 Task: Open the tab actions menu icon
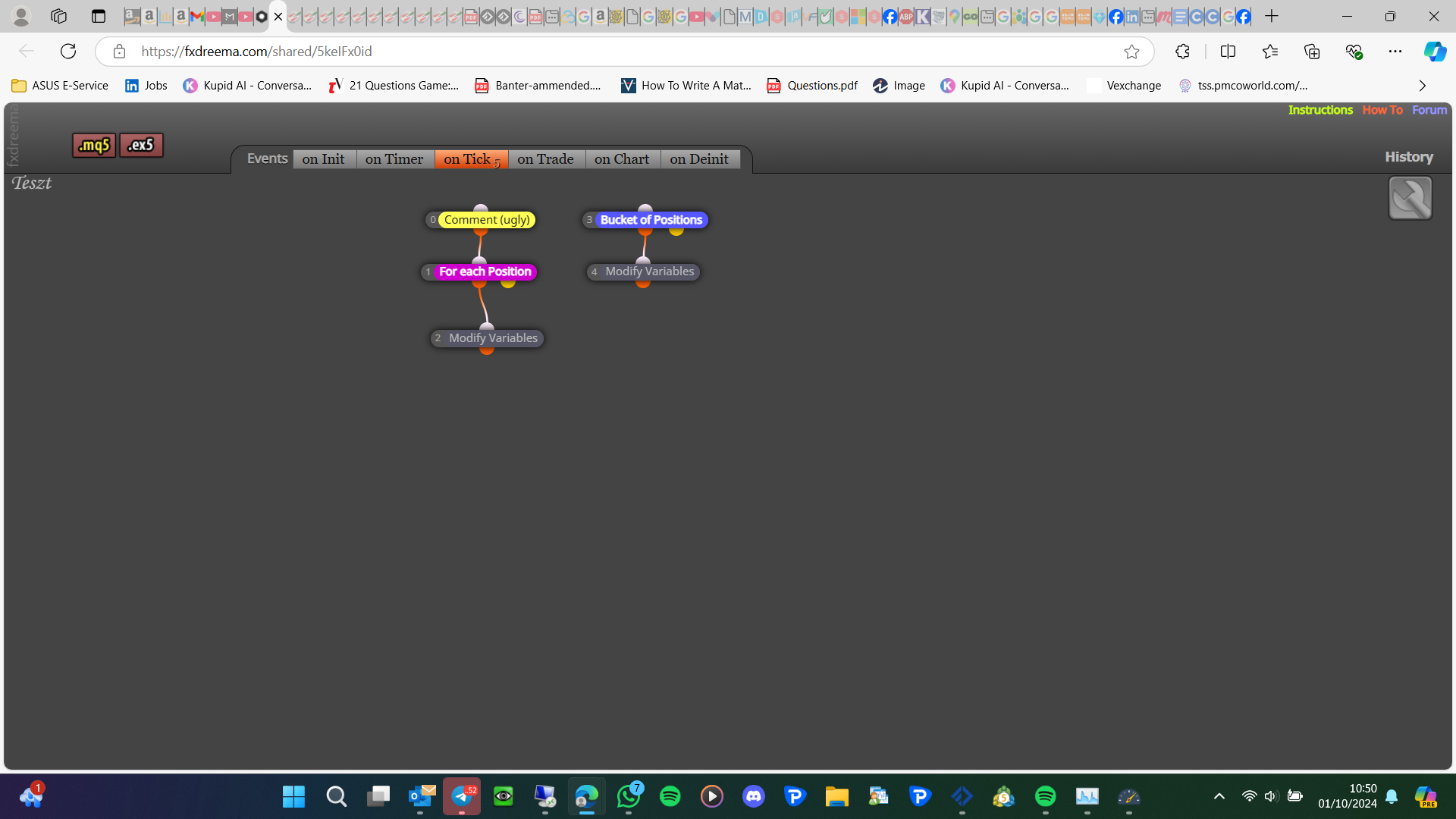[99, 16]
